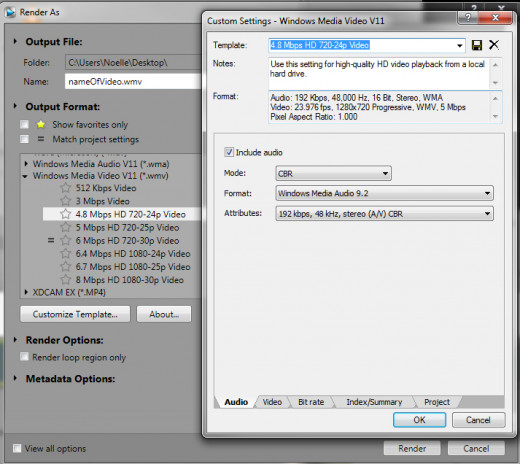Collapse the Output File section
This screenshot has width=520, height=464.
coord(15,41)
